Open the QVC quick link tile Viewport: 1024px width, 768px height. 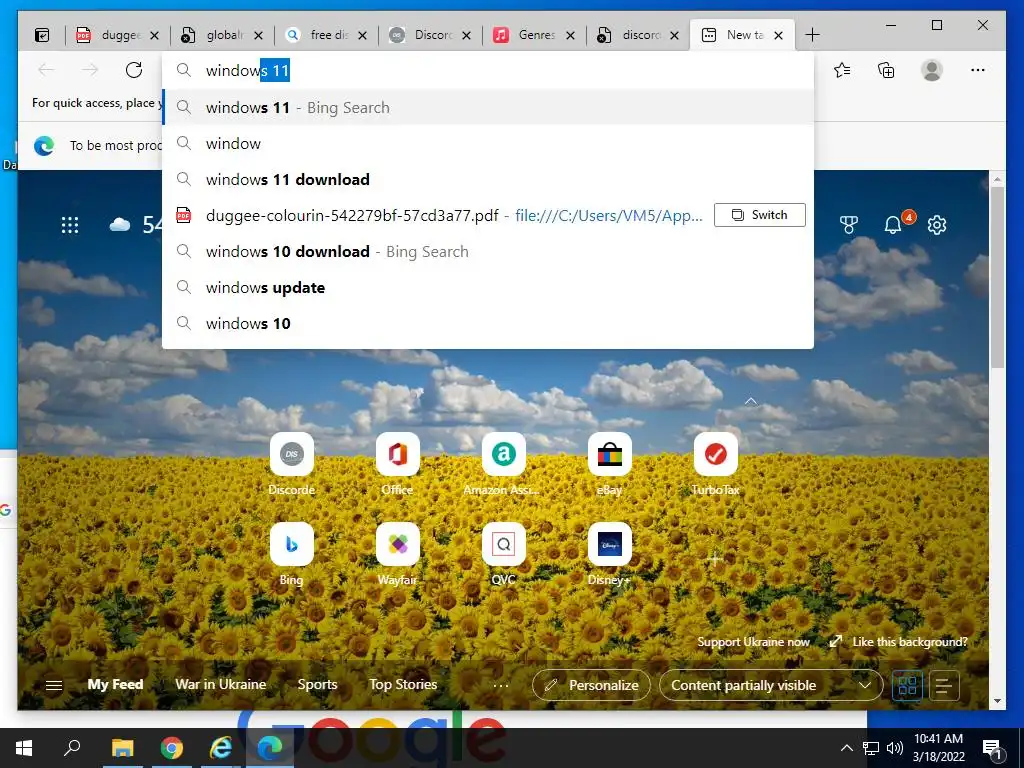pyautogui.click(x=504, y=544)
